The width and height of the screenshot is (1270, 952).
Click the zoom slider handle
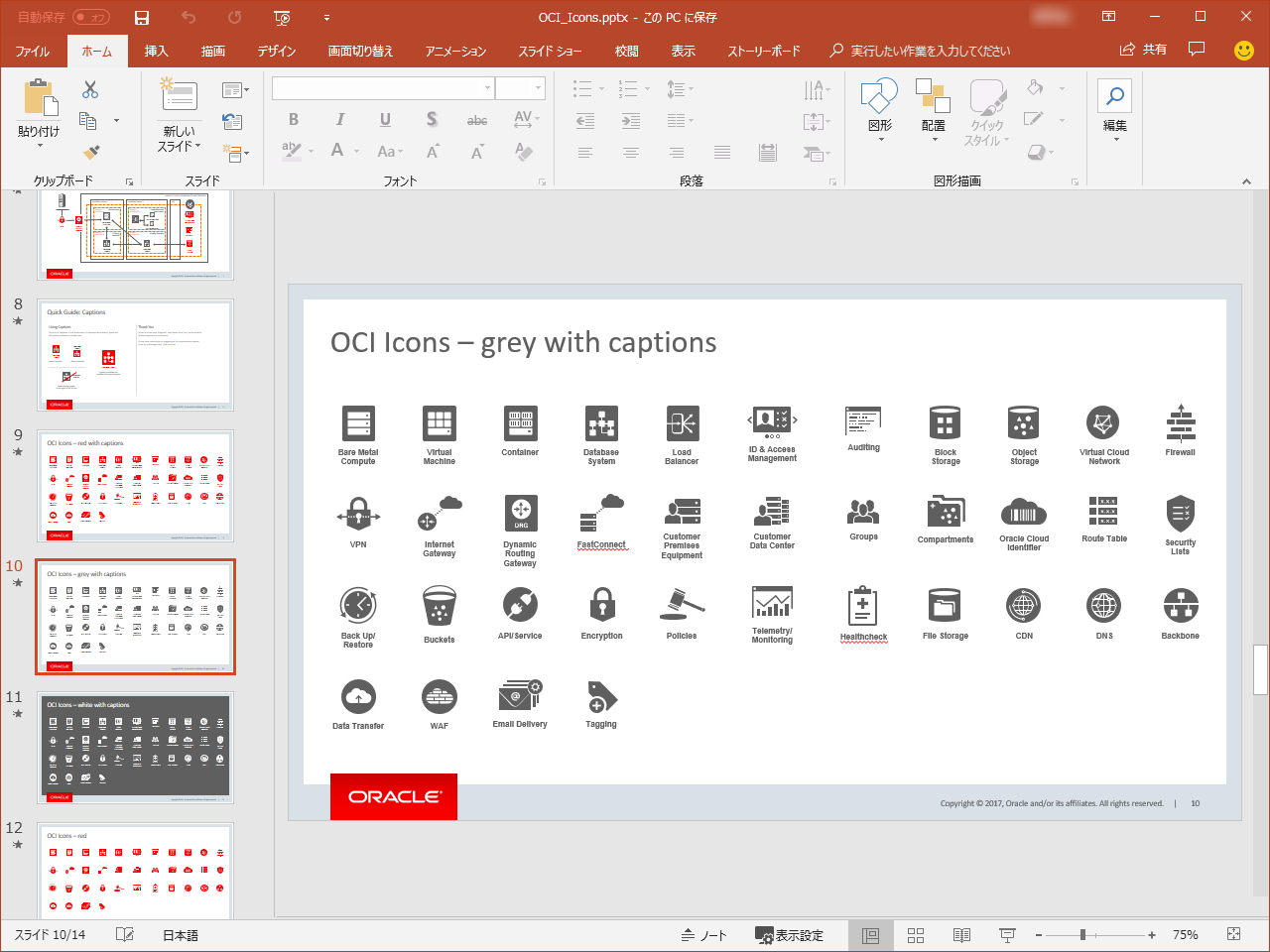pyautogui.click(x=1082, y=935)
